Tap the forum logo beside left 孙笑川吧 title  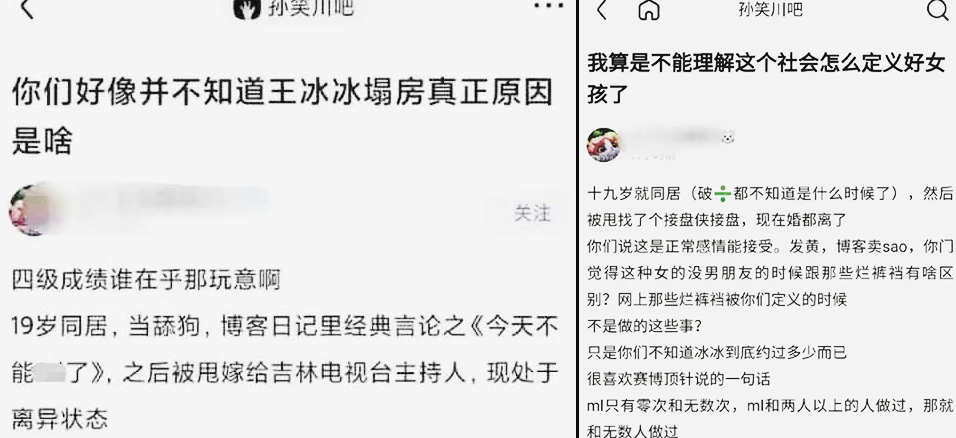click(x=247, y=9)
